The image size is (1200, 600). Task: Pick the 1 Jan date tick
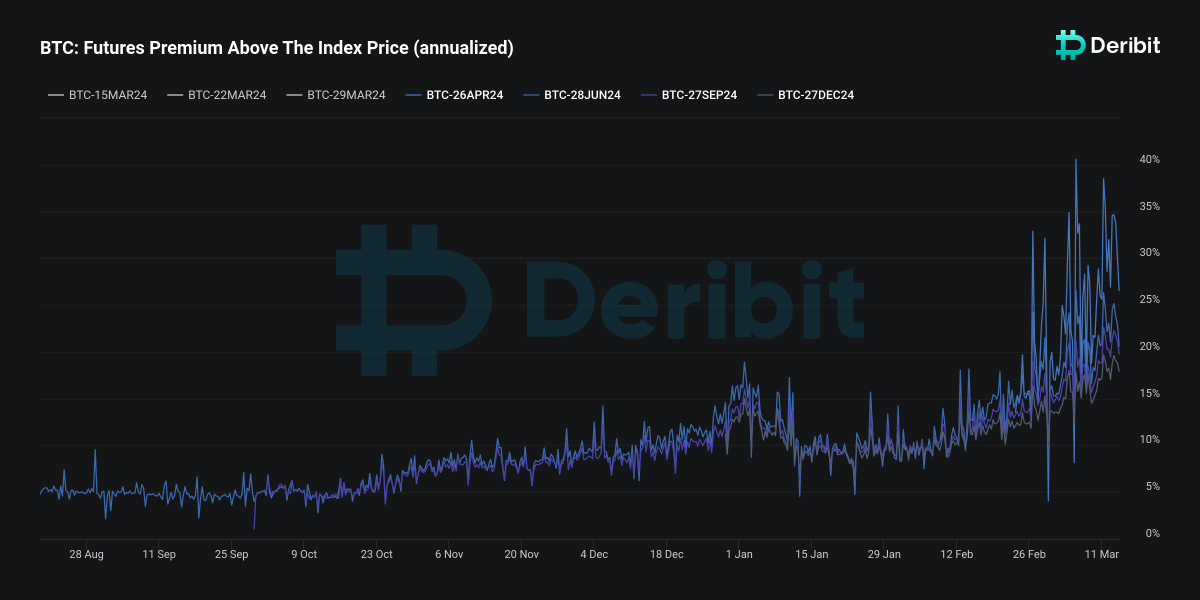(x=739, y=554)
